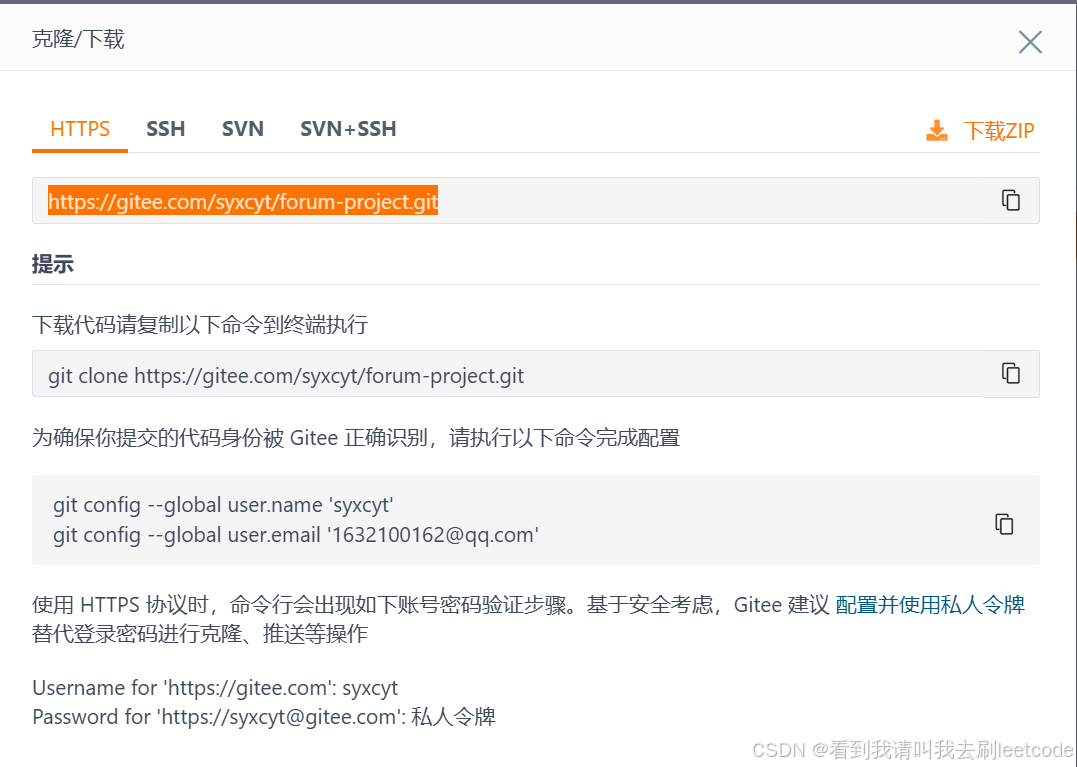Click the Username for 'https://gitee.com' line
Screen dimensions: 1077x767
pyautogui.click(x=215, y=688)
